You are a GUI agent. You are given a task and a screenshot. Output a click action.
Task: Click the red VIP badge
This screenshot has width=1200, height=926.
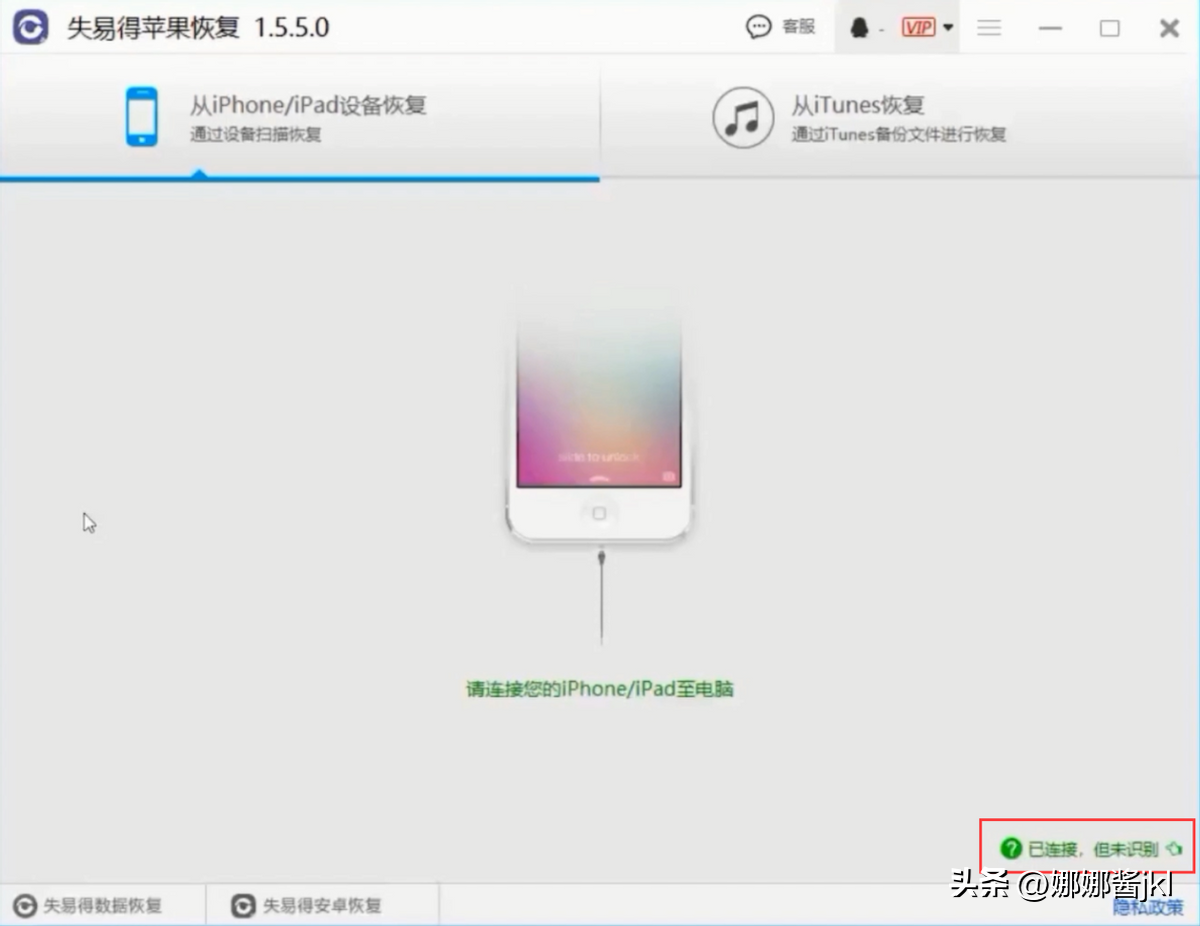point(918,28)
